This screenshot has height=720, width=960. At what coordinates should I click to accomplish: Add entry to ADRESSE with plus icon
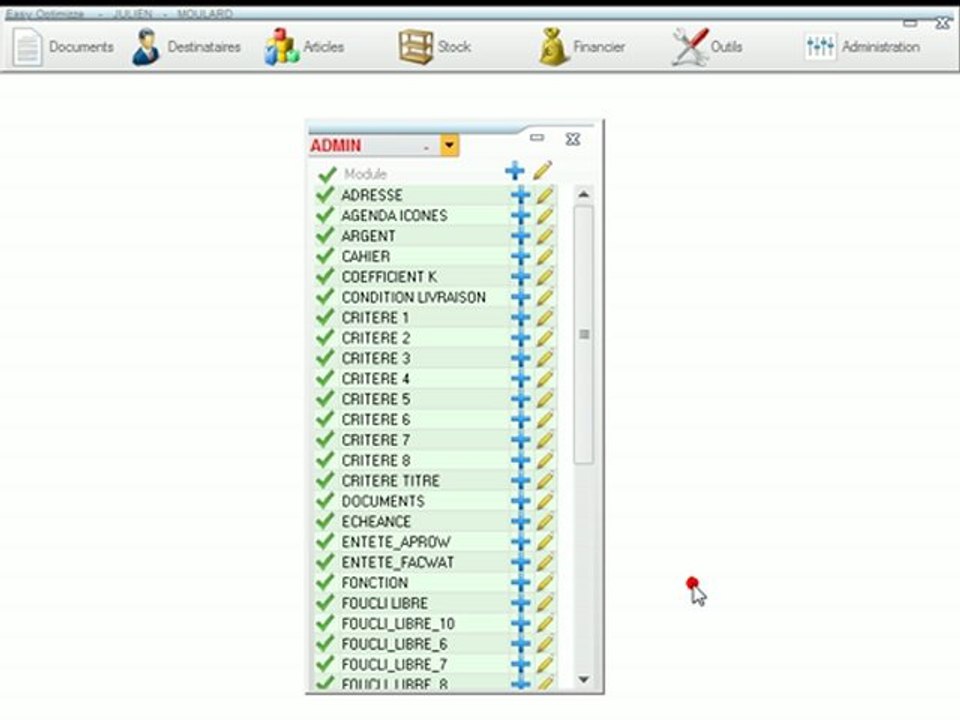[x=520, y=195]
